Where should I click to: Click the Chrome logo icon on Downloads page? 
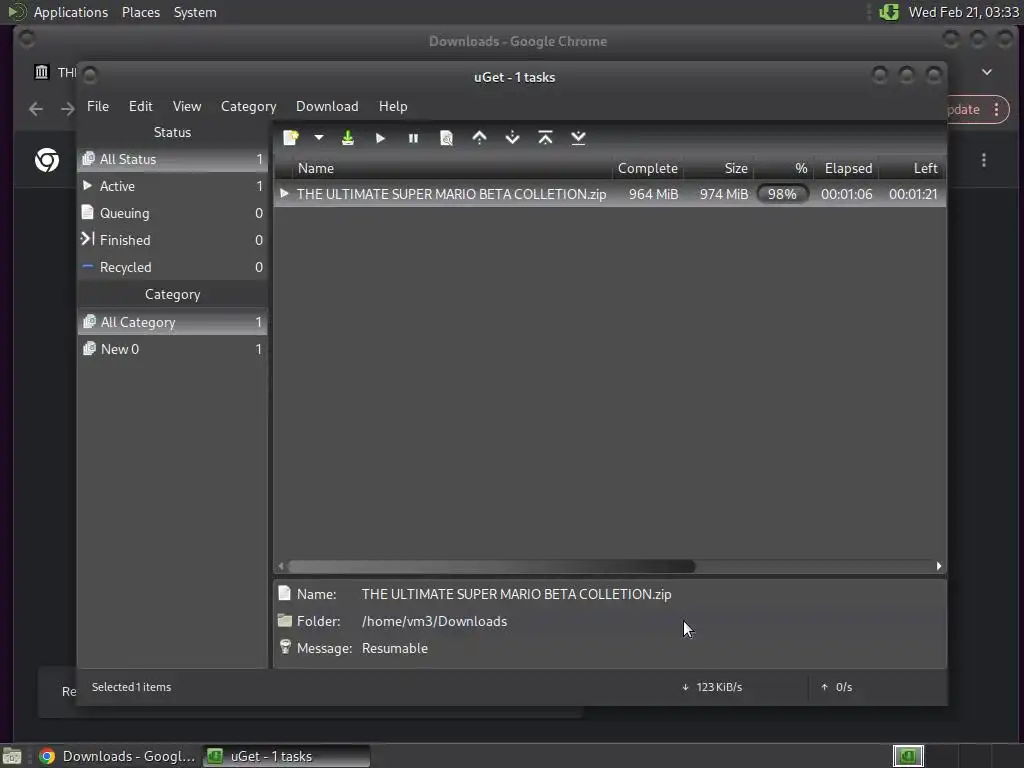pyautogui.click(x=47, y=160)
